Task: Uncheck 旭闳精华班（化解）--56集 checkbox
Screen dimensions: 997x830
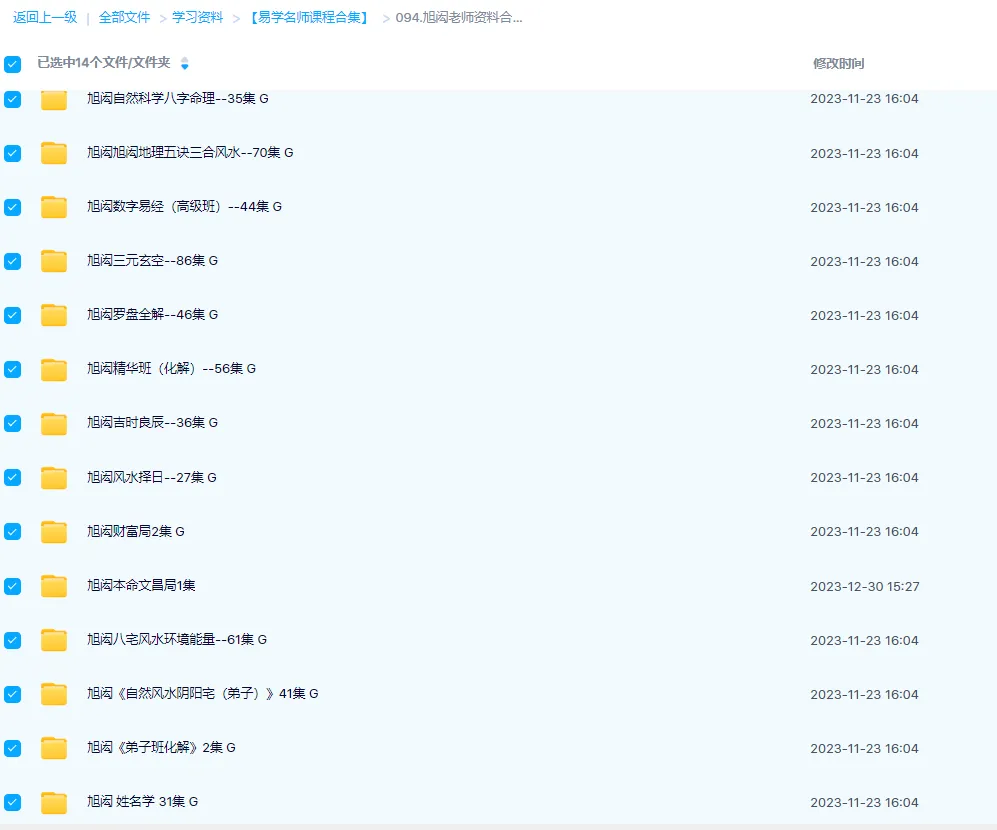Action: [13, 370]
